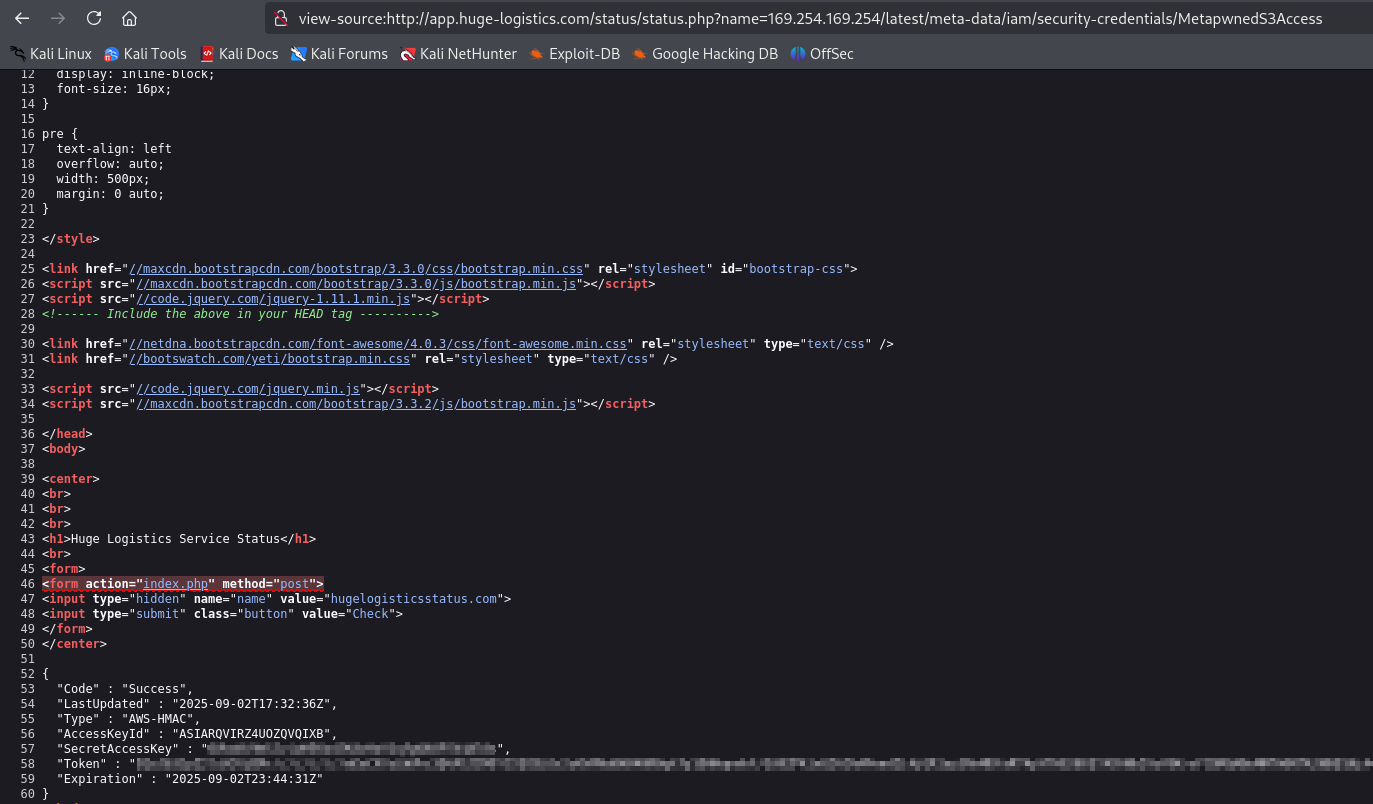Open the jquery-1.11.1.min.js link
Viewport: 1373px width, 804px height.
[x=273, y=299]
